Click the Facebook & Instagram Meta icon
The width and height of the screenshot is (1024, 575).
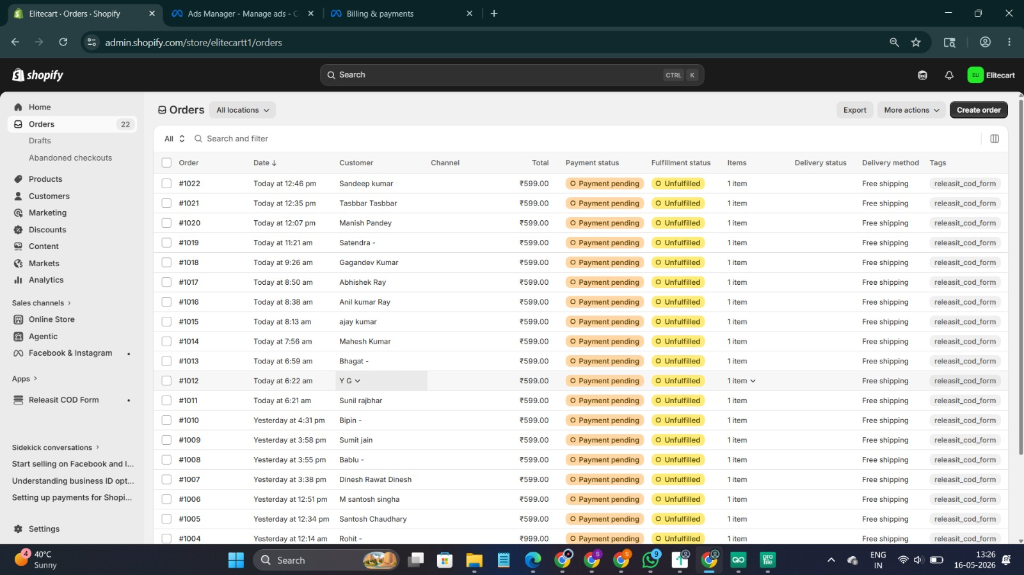[18, 353]
